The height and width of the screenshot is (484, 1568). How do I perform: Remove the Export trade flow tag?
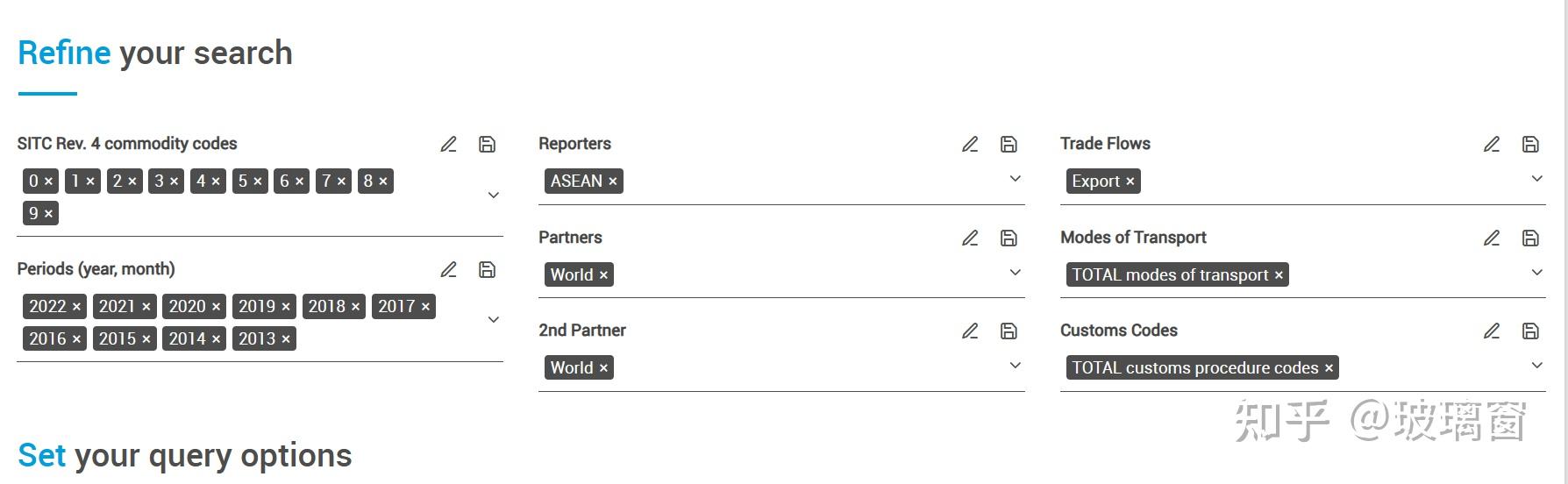(x=1130, y=181)
